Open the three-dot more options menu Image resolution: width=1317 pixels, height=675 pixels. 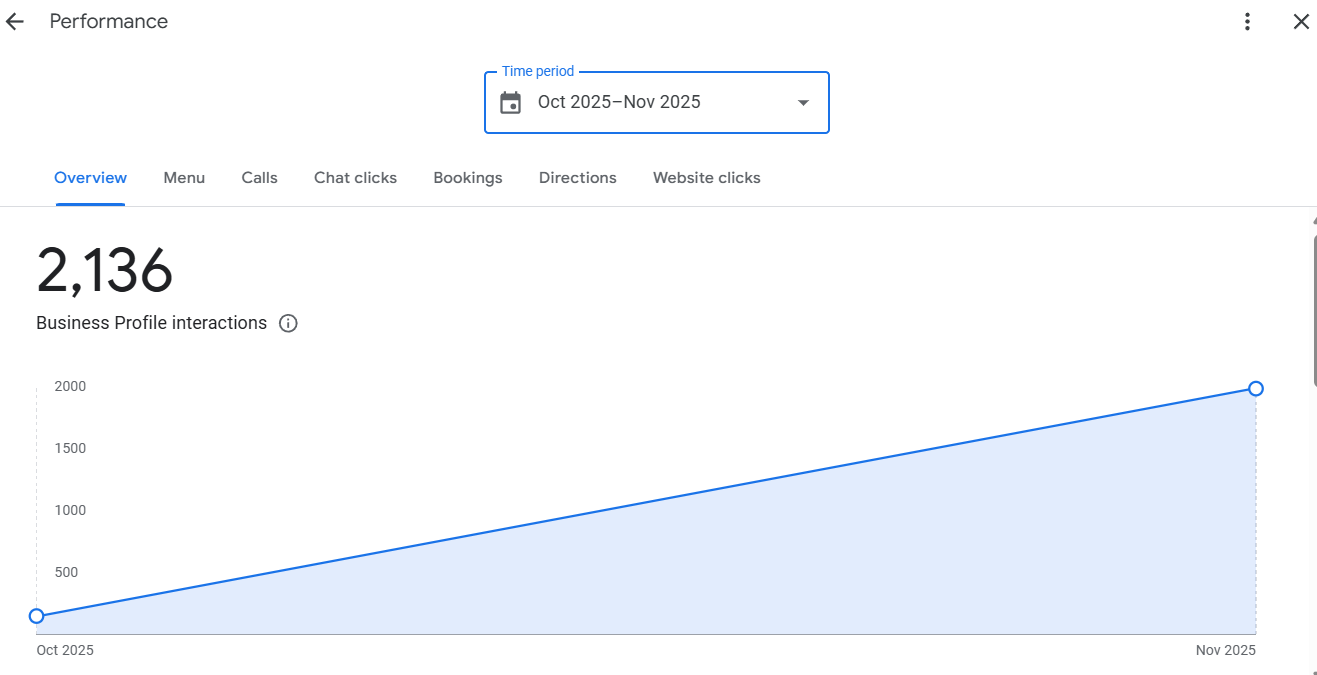pos(1247,22)
